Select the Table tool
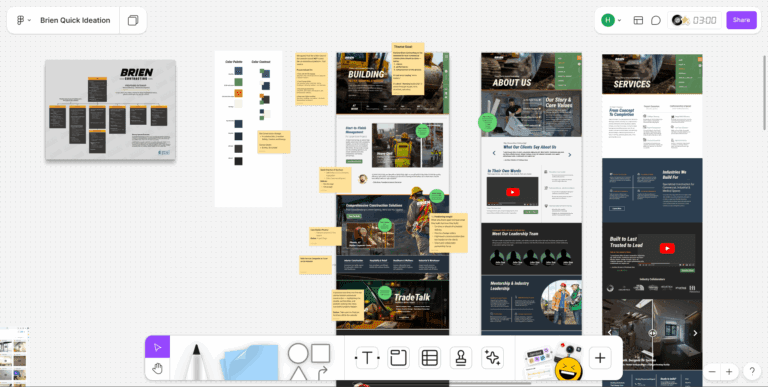Viewport: 768px width, 387px height. 430,358
